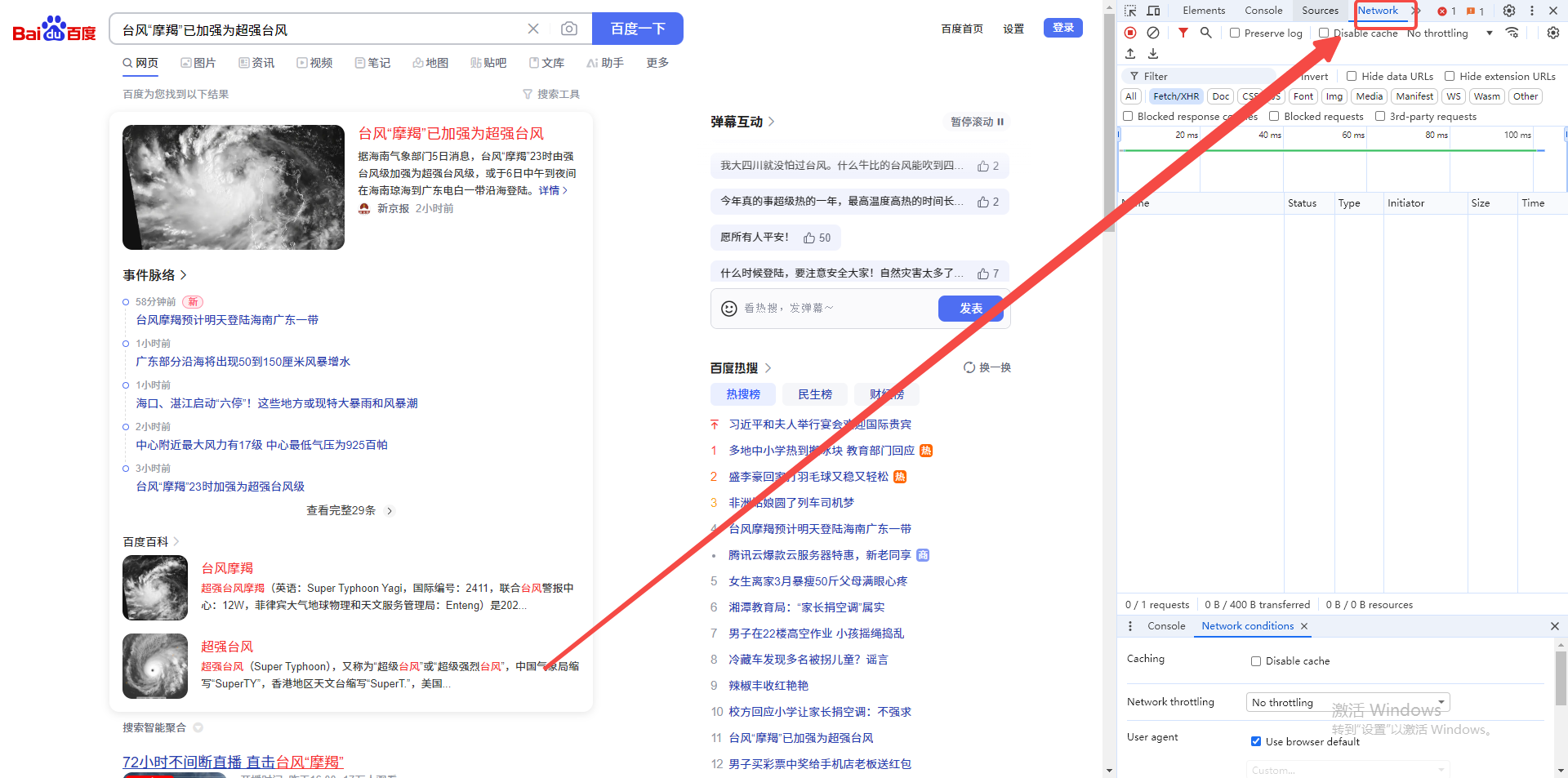Close the Network conditions drawer tab
This screenshot has width=1568, height=778.
pyautogui.click(x=1304, y=626)
